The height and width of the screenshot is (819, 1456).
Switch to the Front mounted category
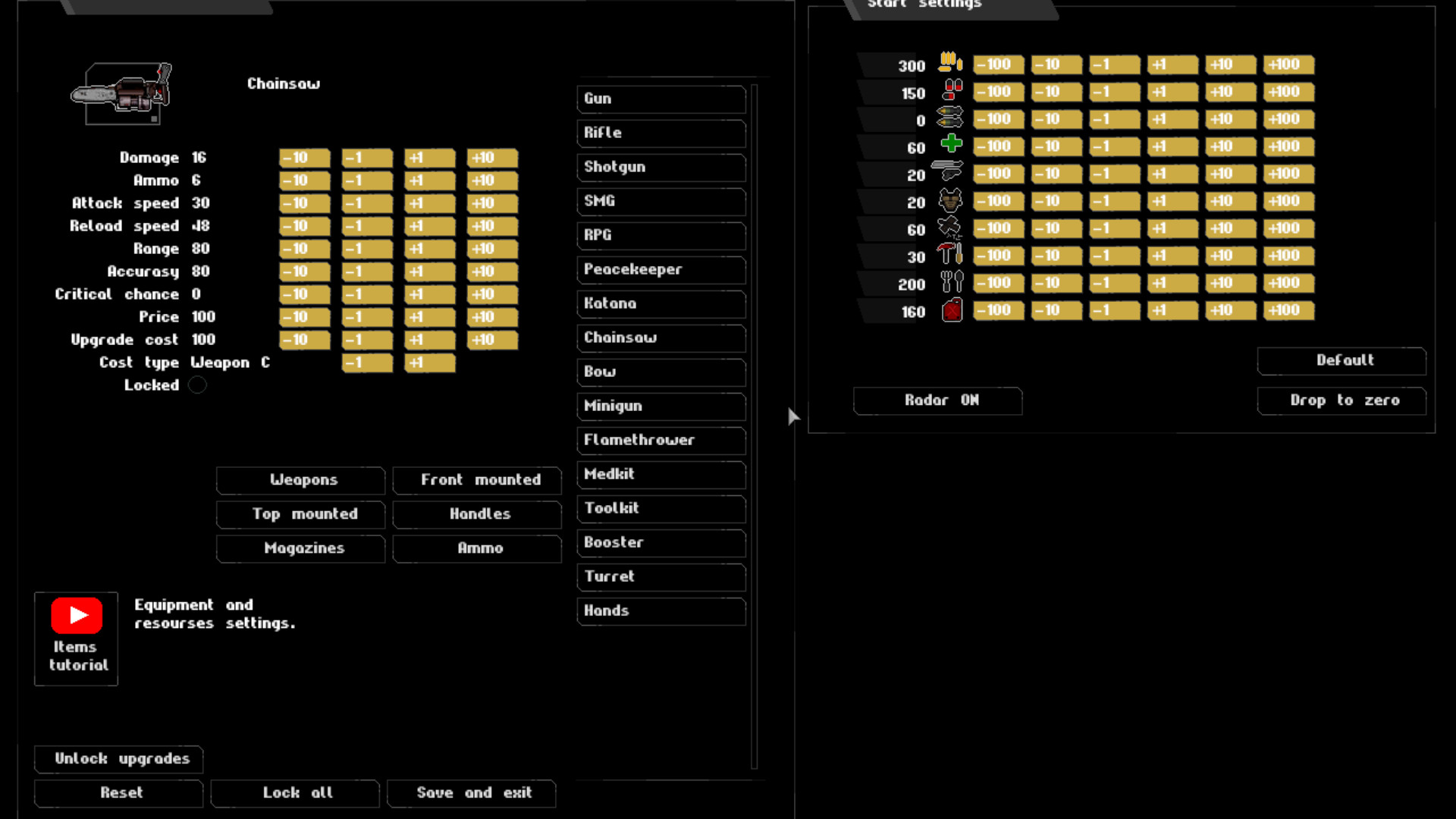(x=477, y=480)
